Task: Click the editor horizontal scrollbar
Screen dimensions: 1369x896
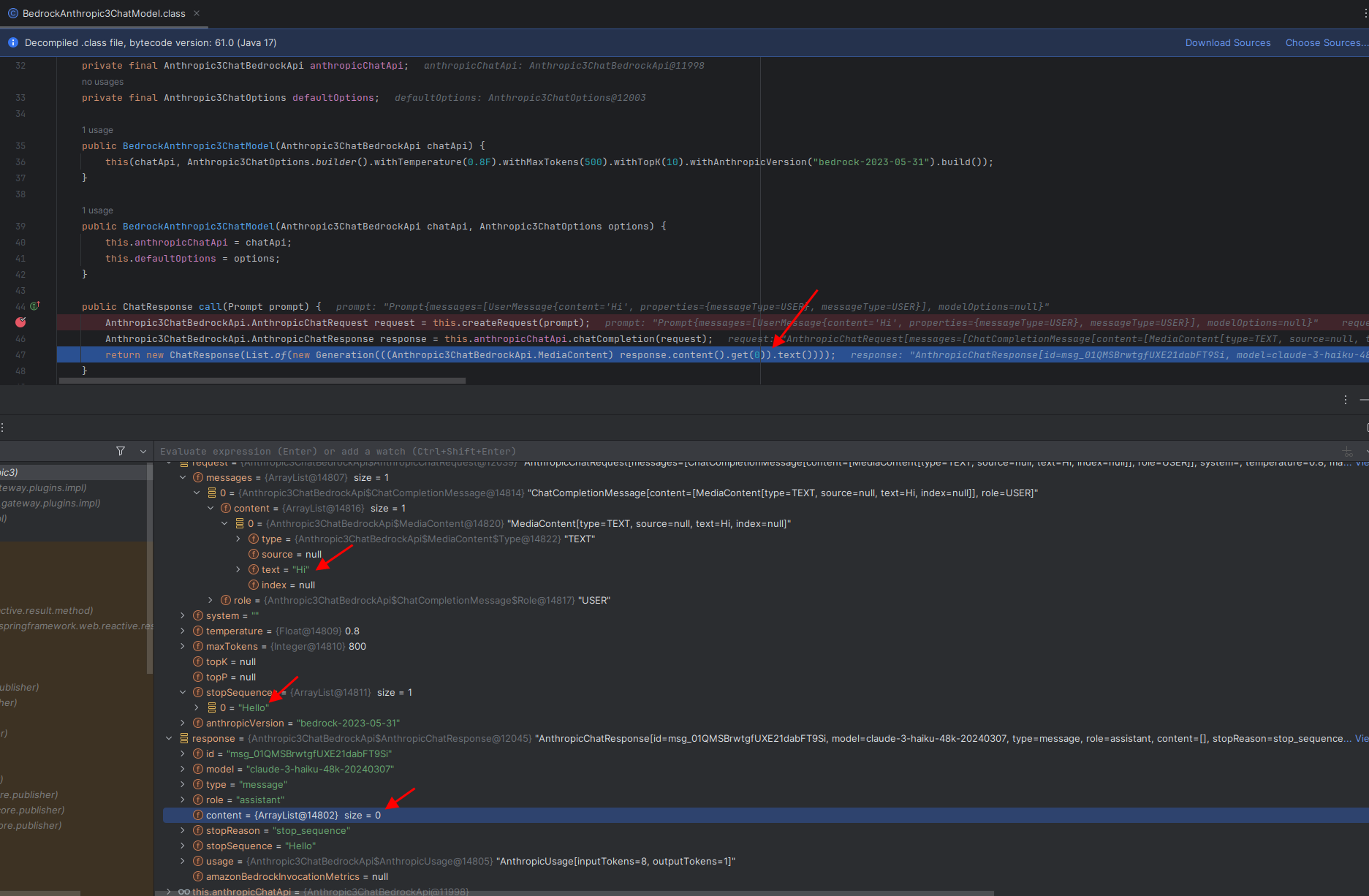Action: [x=262, y=381]
